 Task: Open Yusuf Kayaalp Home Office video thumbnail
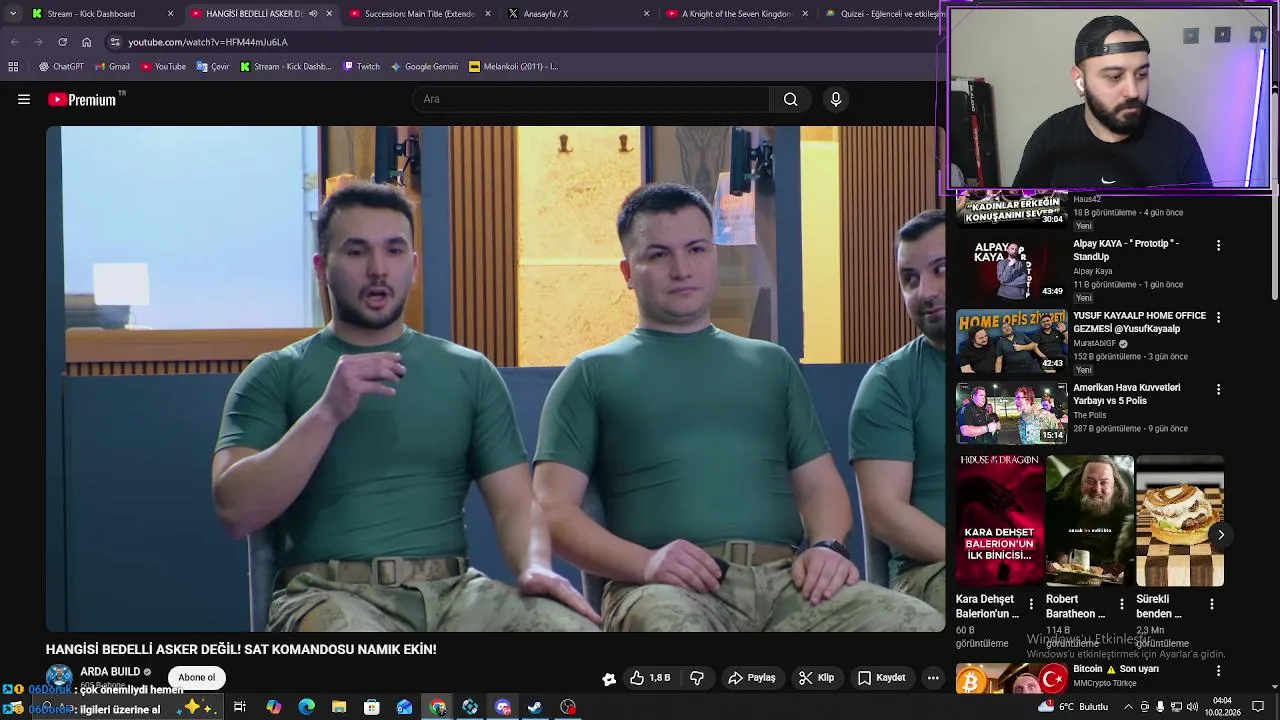[x=1011, y=341]
